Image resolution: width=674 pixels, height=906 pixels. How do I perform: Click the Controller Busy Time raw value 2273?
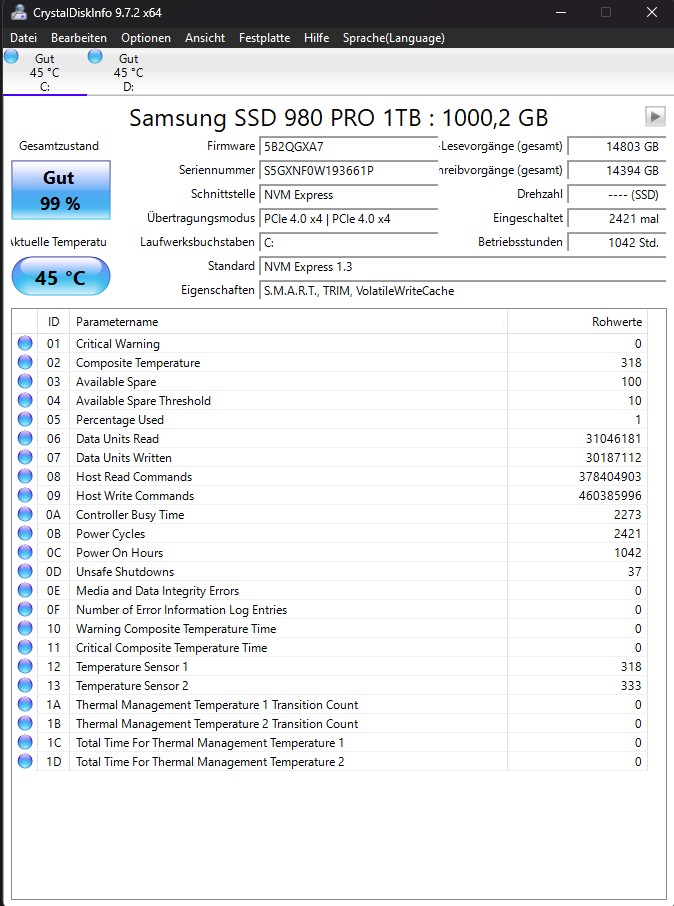point(628,514)
